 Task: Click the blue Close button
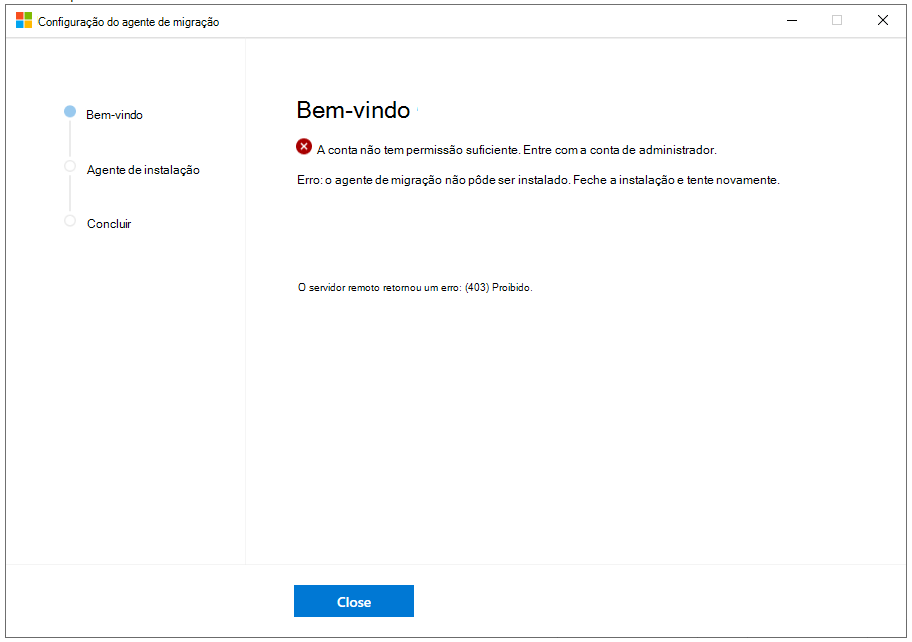(354, 601)
